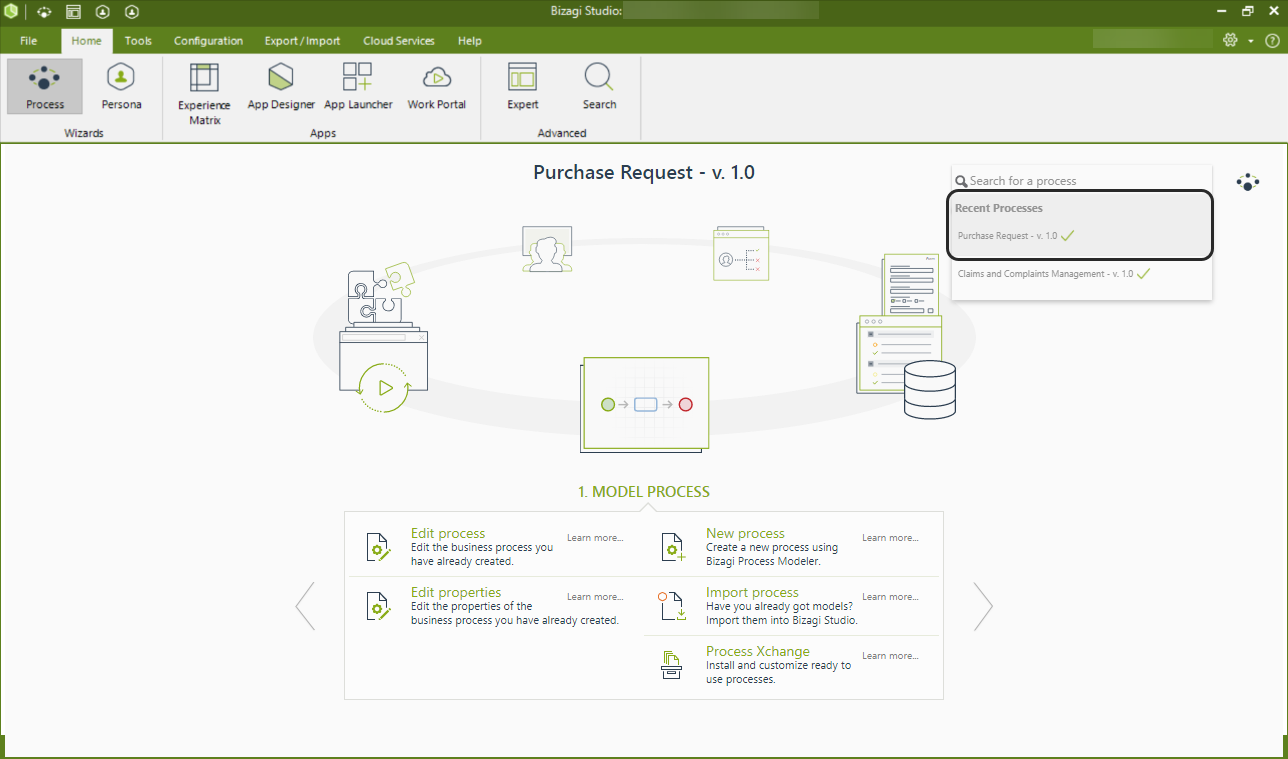1288x759 pixels.
Task: Click the up-arrow circle icon in title bar
Action: pyautogui.click(x=102, y=12)
